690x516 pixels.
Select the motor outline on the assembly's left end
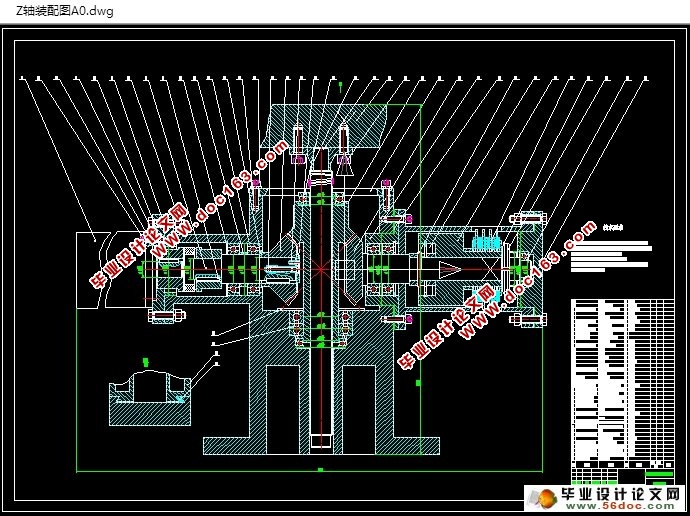(111, 270)
